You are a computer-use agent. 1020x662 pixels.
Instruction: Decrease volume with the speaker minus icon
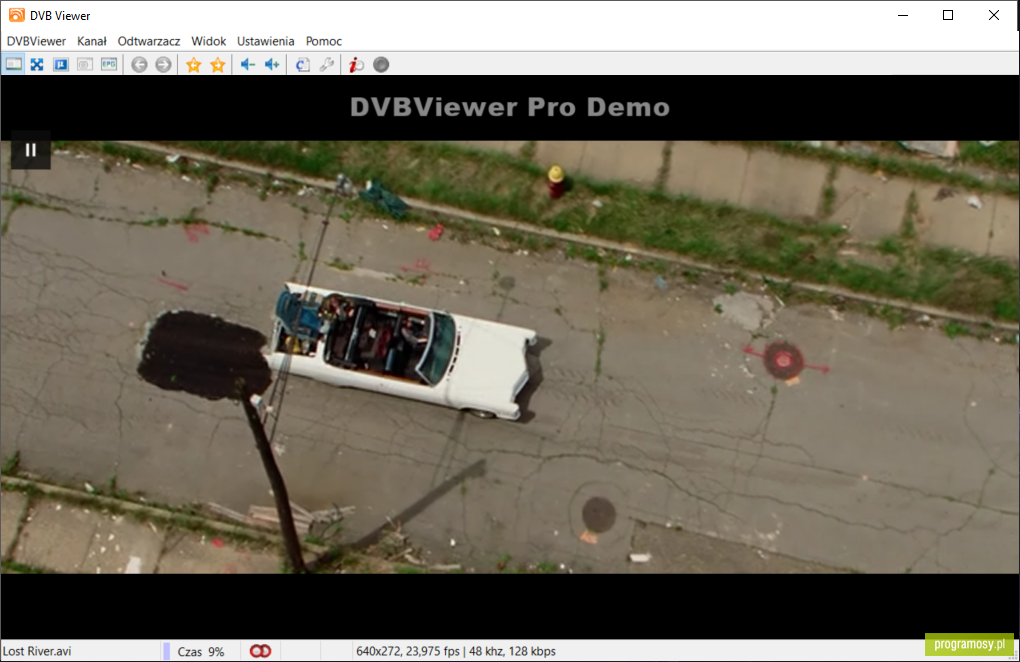tap(248, 64)
